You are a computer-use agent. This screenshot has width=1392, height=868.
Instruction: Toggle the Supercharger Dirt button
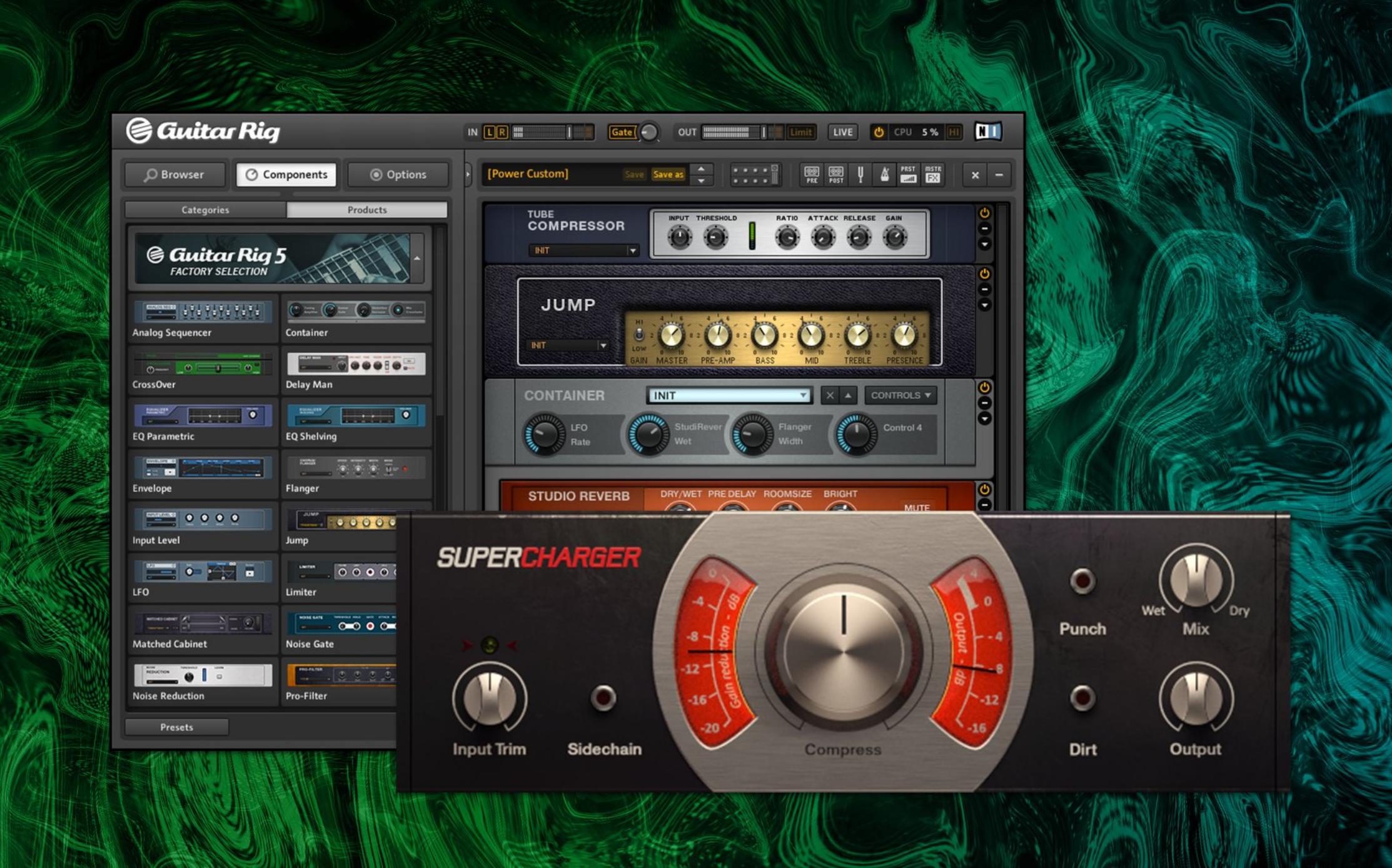[x=1083, y=699]
